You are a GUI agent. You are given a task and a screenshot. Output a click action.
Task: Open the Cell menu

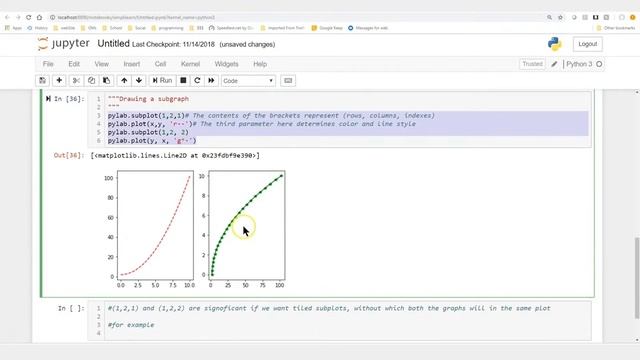coord(160,64)
